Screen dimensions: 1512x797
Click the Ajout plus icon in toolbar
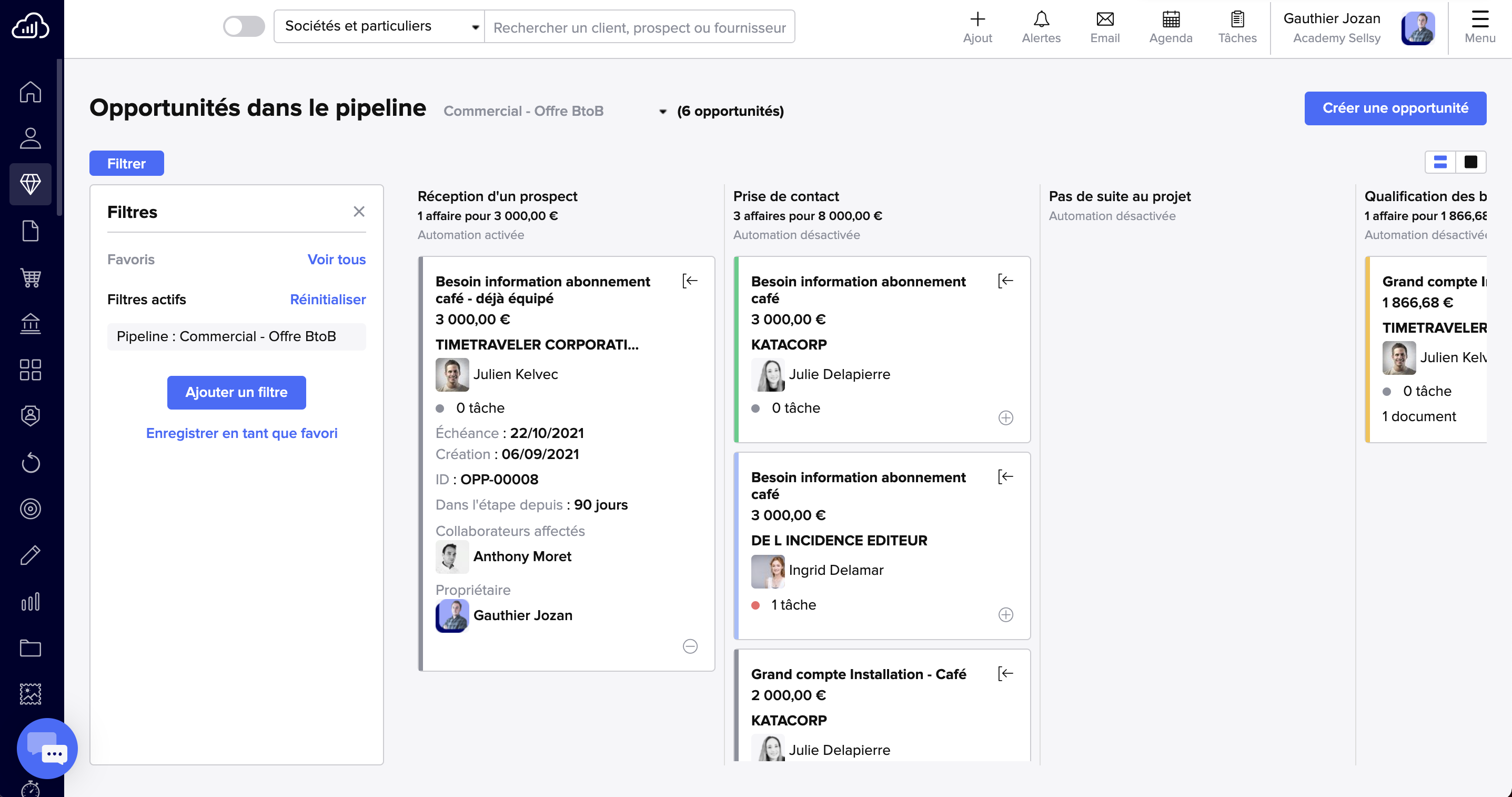coord(977,18)
